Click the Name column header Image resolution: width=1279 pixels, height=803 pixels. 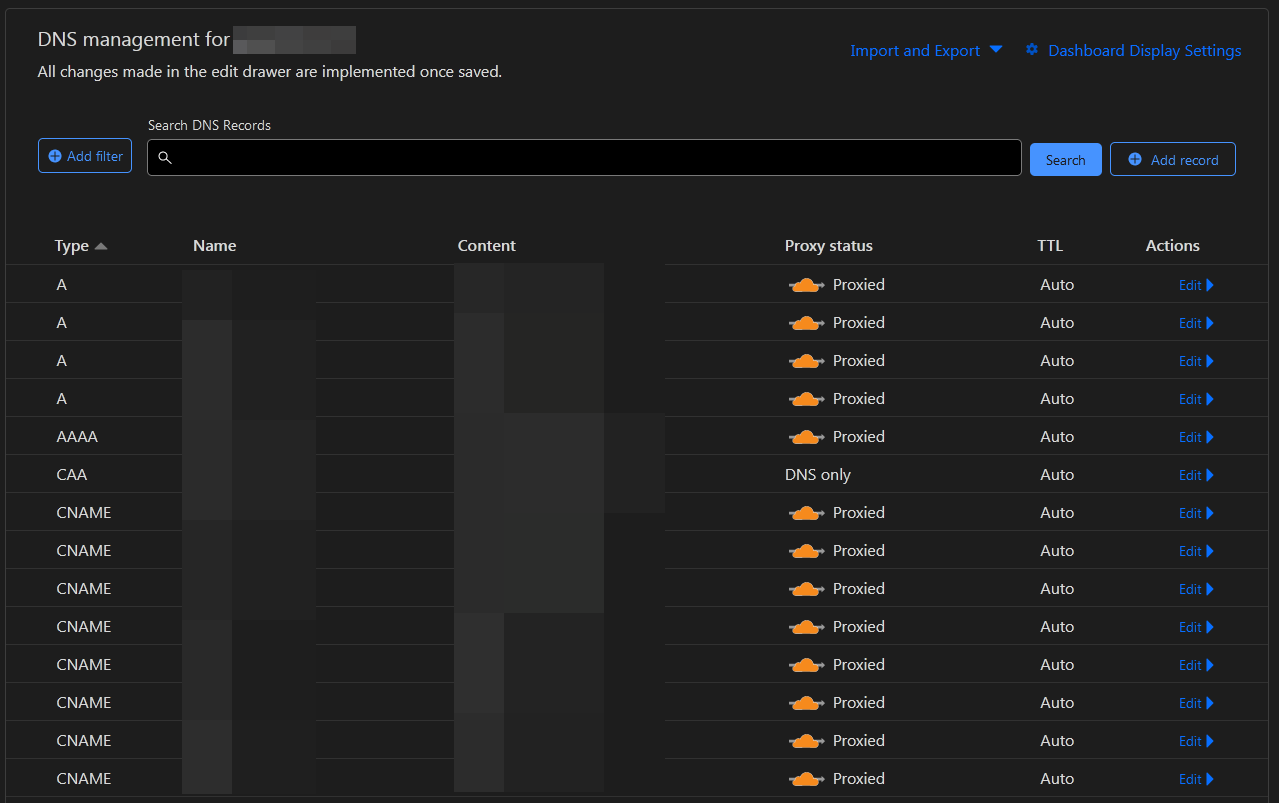215,246
